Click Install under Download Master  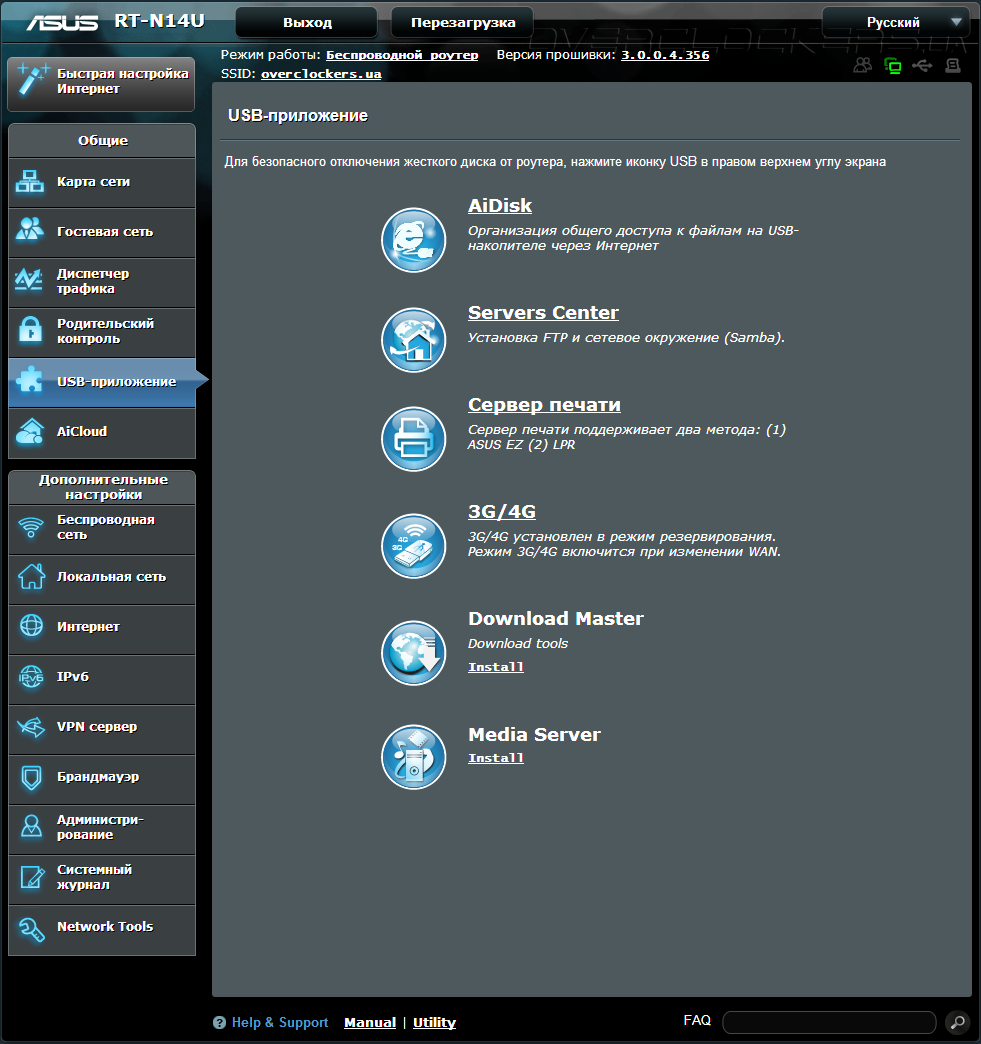[495, 666]
